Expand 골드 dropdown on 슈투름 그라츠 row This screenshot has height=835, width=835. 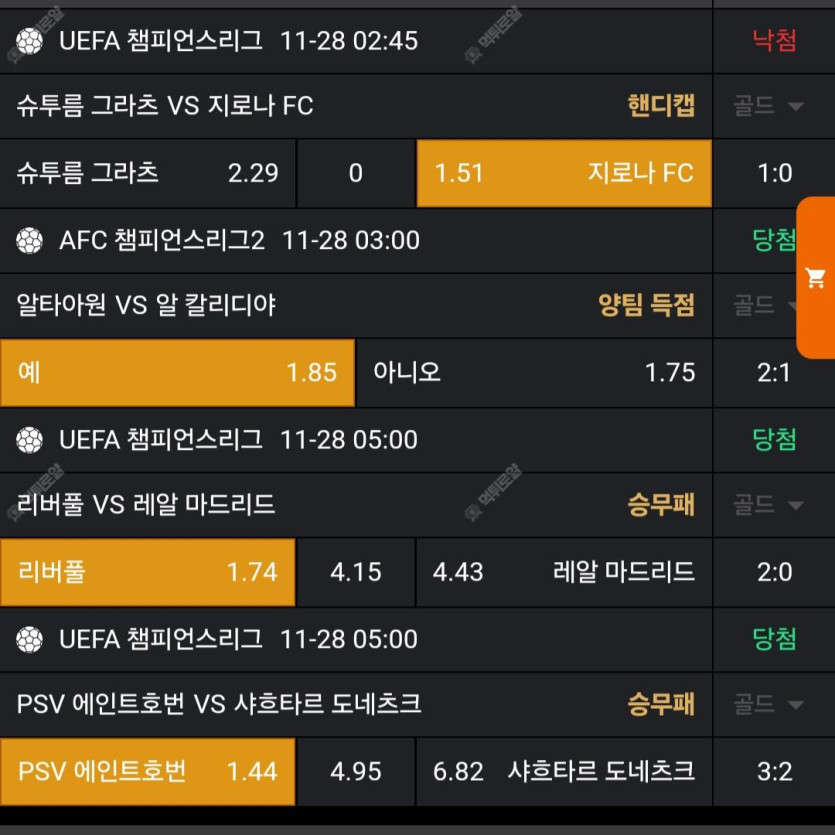pos(768,106)
